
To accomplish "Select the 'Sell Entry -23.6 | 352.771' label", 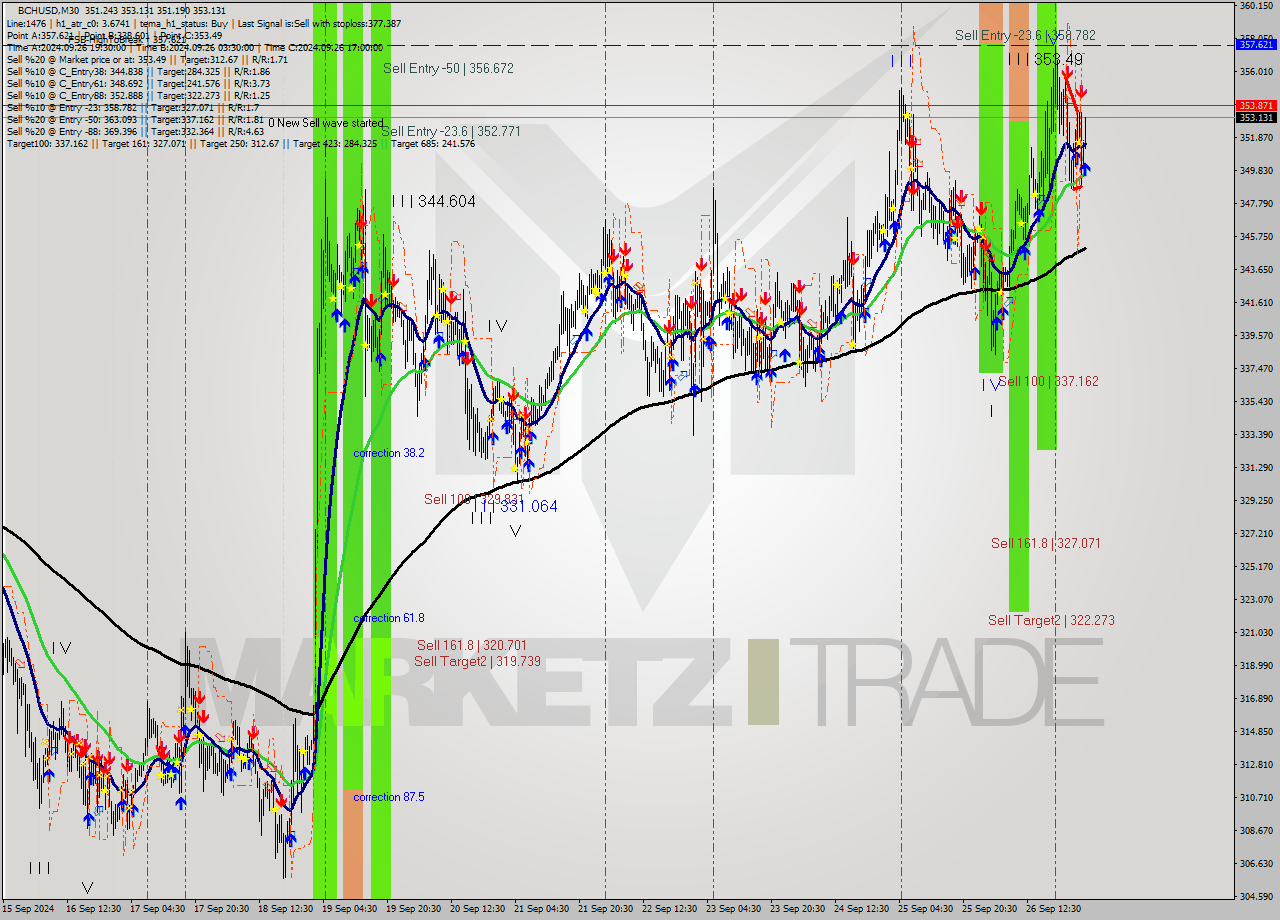I will pyautogui.click(x=451, y=131).
